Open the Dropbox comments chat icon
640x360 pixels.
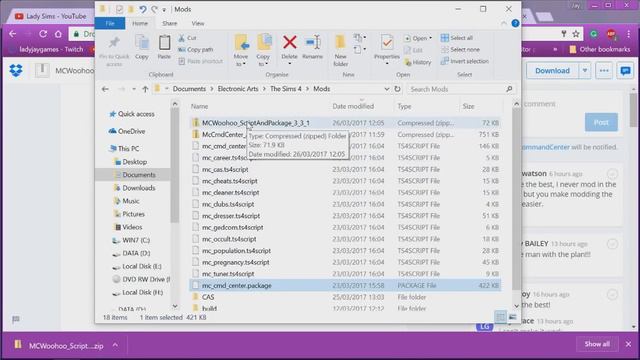(625, 71)
